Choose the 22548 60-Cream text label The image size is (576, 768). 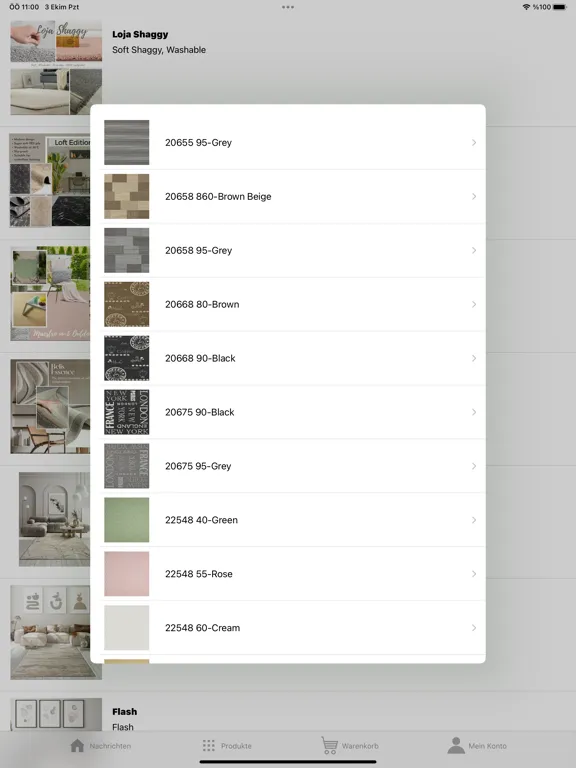click(x=202, y=627)
